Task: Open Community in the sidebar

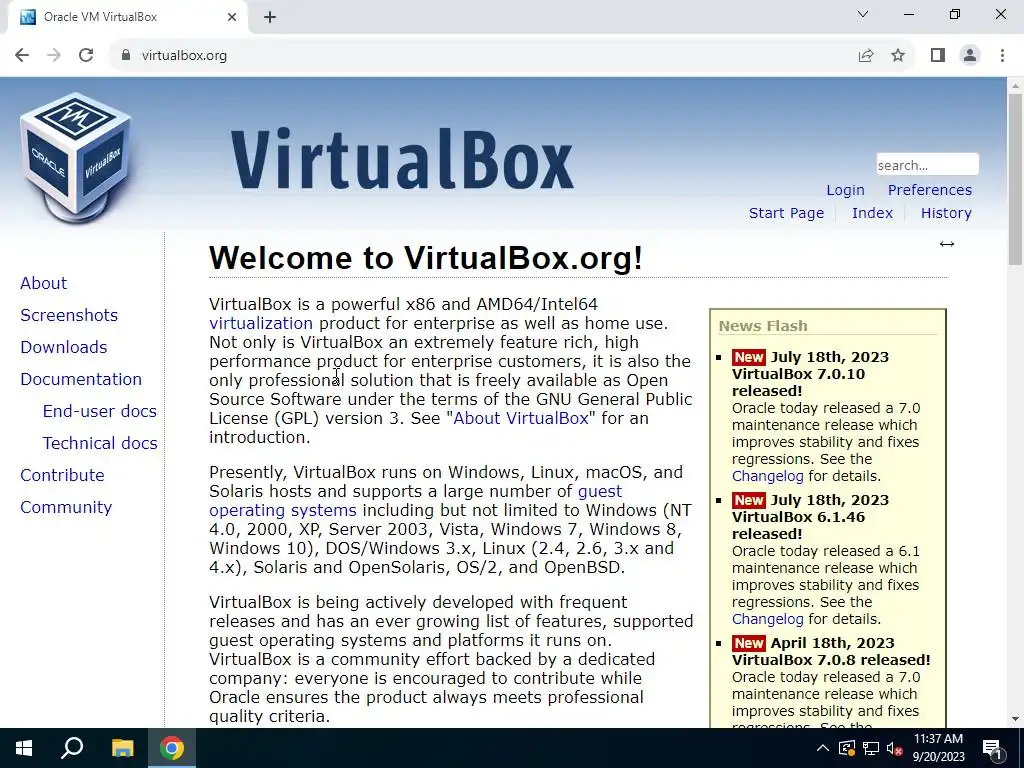Action: pos(66,507)
